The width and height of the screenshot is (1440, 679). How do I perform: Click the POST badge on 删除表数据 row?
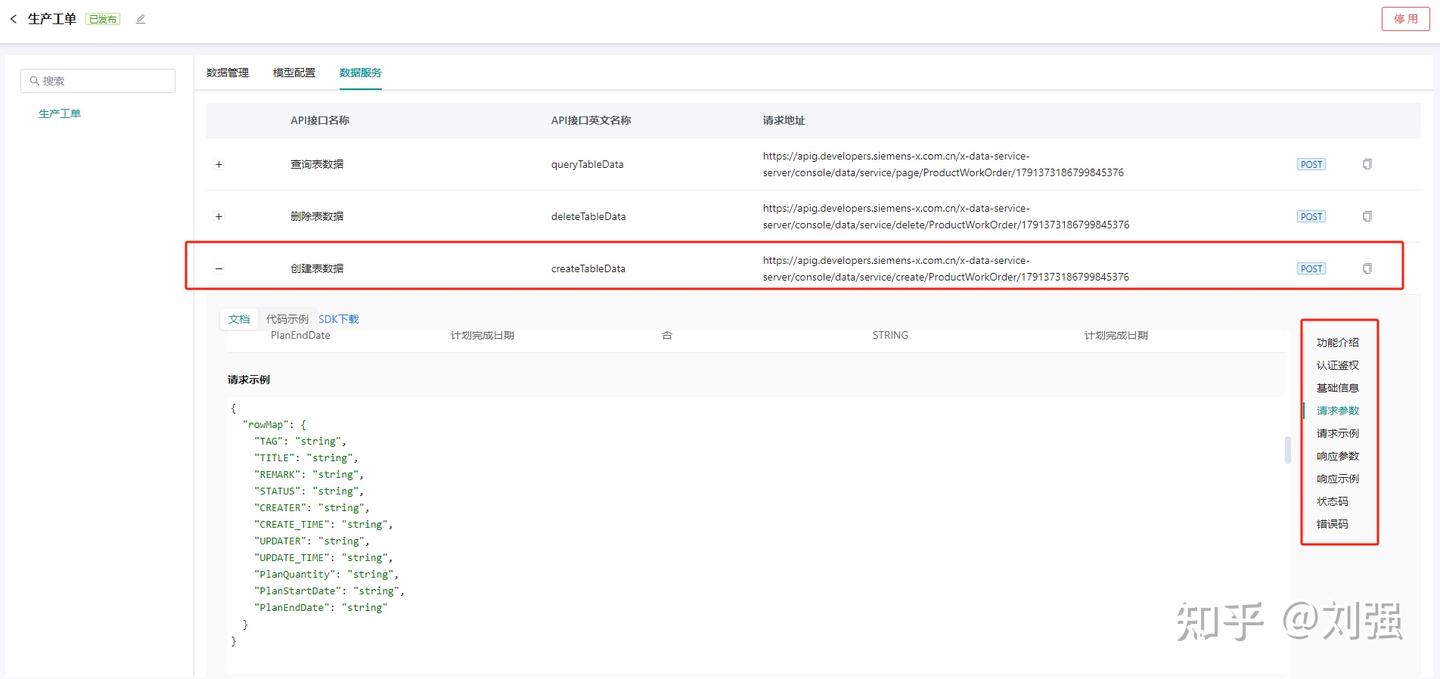click(1311, 216)
